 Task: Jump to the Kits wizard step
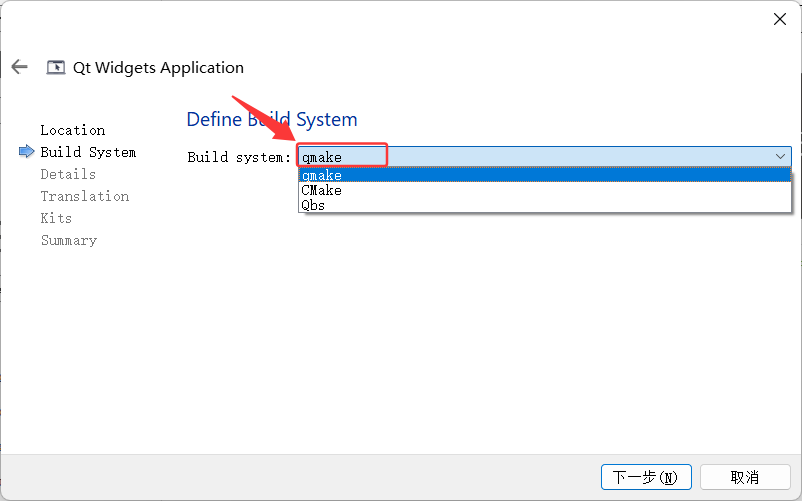(x=56, y=218)
